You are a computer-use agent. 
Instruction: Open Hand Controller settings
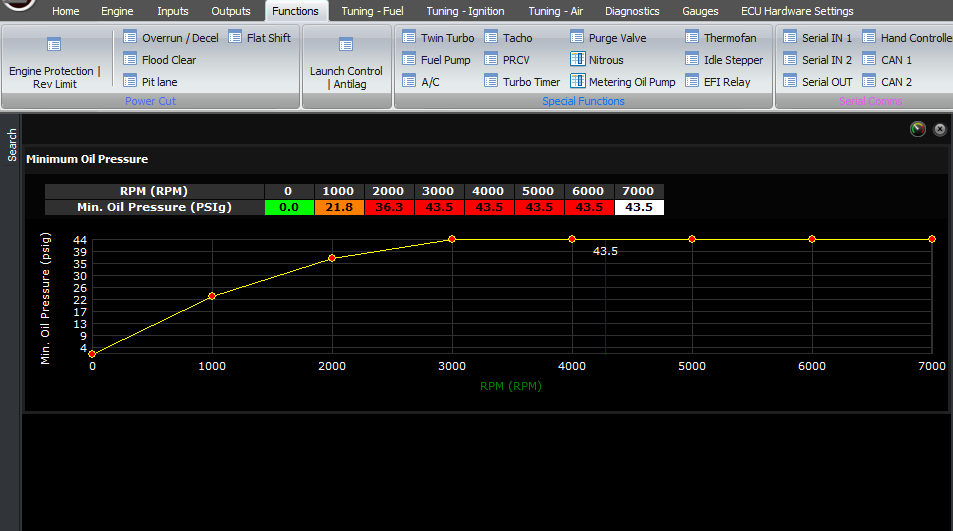907,38
